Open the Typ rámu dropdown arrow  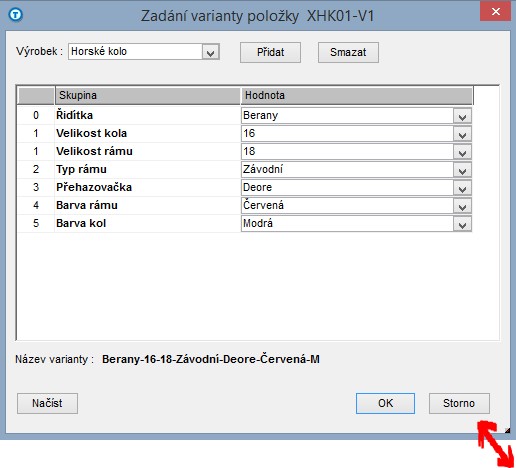coord(462,170)
